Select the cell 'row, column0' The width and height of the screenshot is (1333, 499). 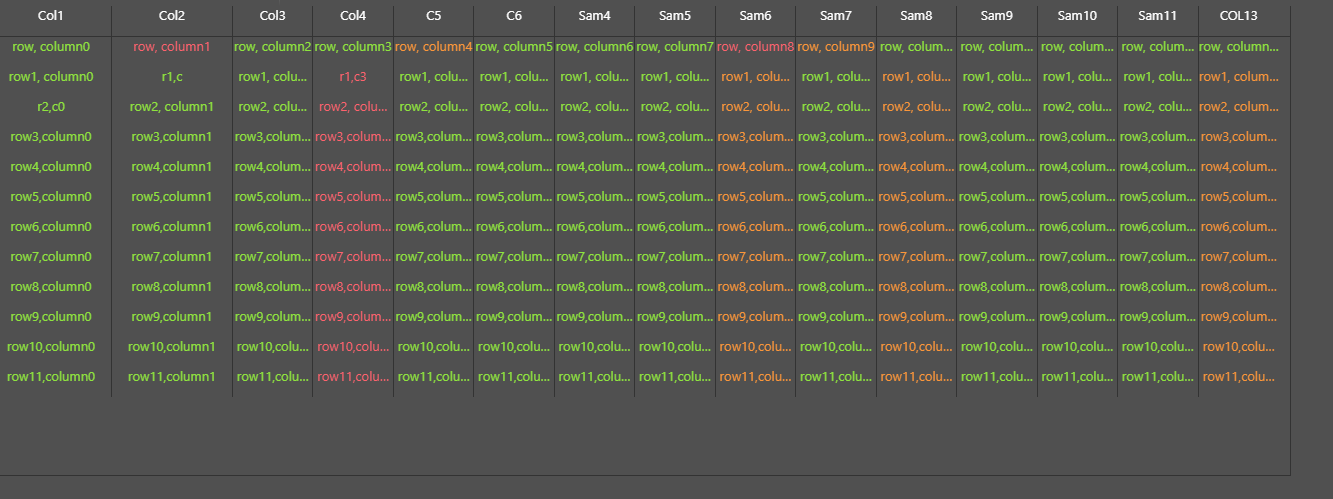coord(51,47)
